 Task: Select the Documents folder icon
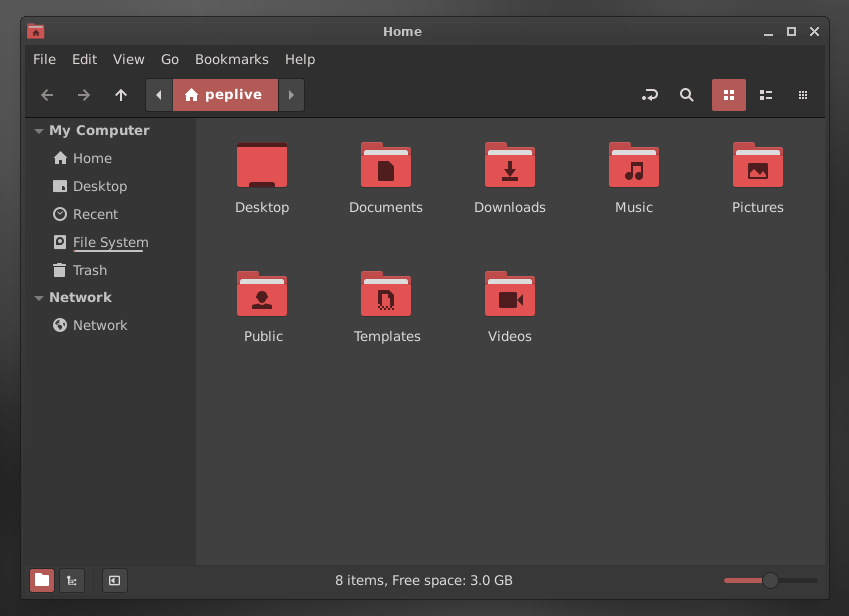point(386,166)
